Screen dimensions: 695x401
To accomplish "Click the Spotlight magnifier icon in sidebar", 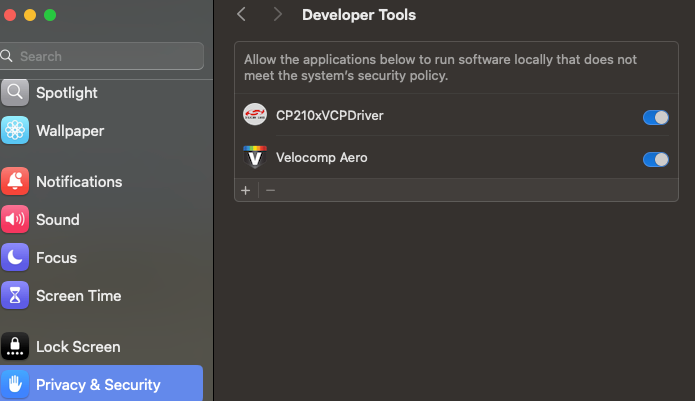I will pyautogui.click(x=15, y=93).
